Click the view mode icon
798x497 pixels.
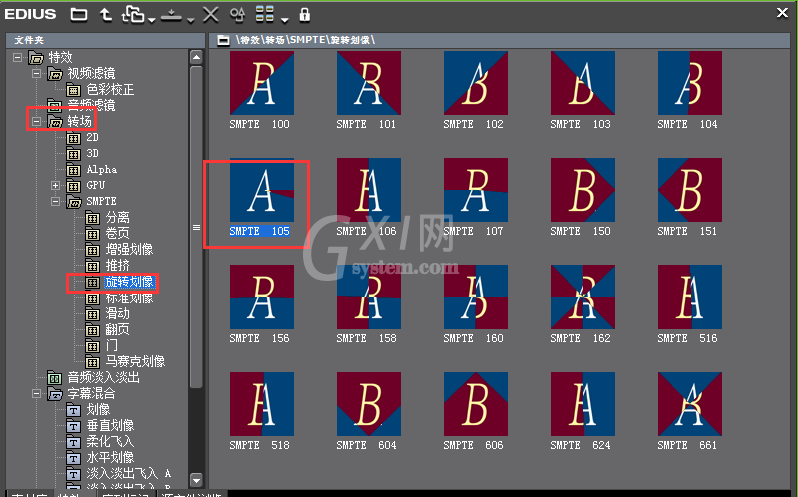[265, 14]
